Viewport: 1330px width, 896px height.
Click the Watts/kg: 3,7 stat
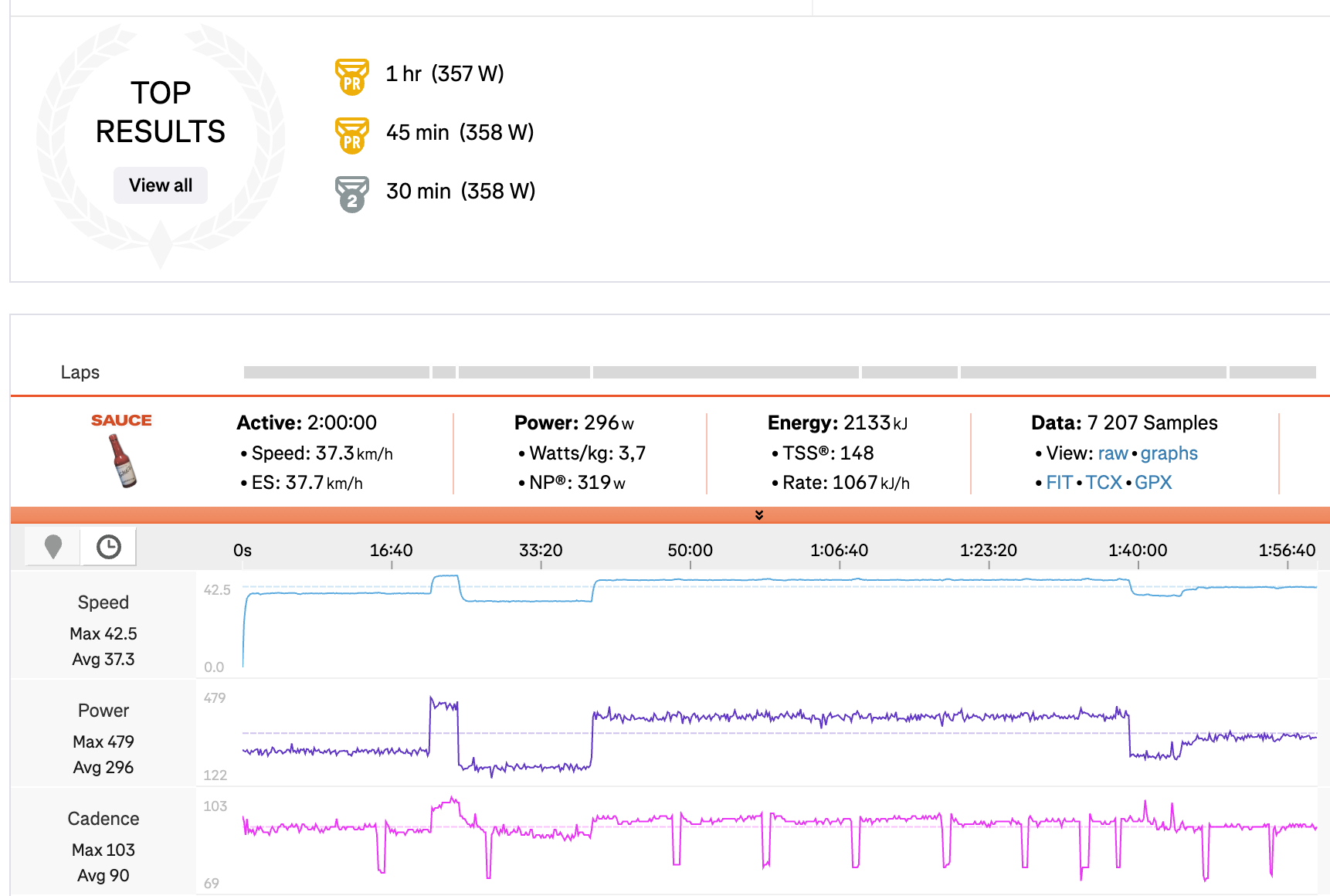(588, 453)
